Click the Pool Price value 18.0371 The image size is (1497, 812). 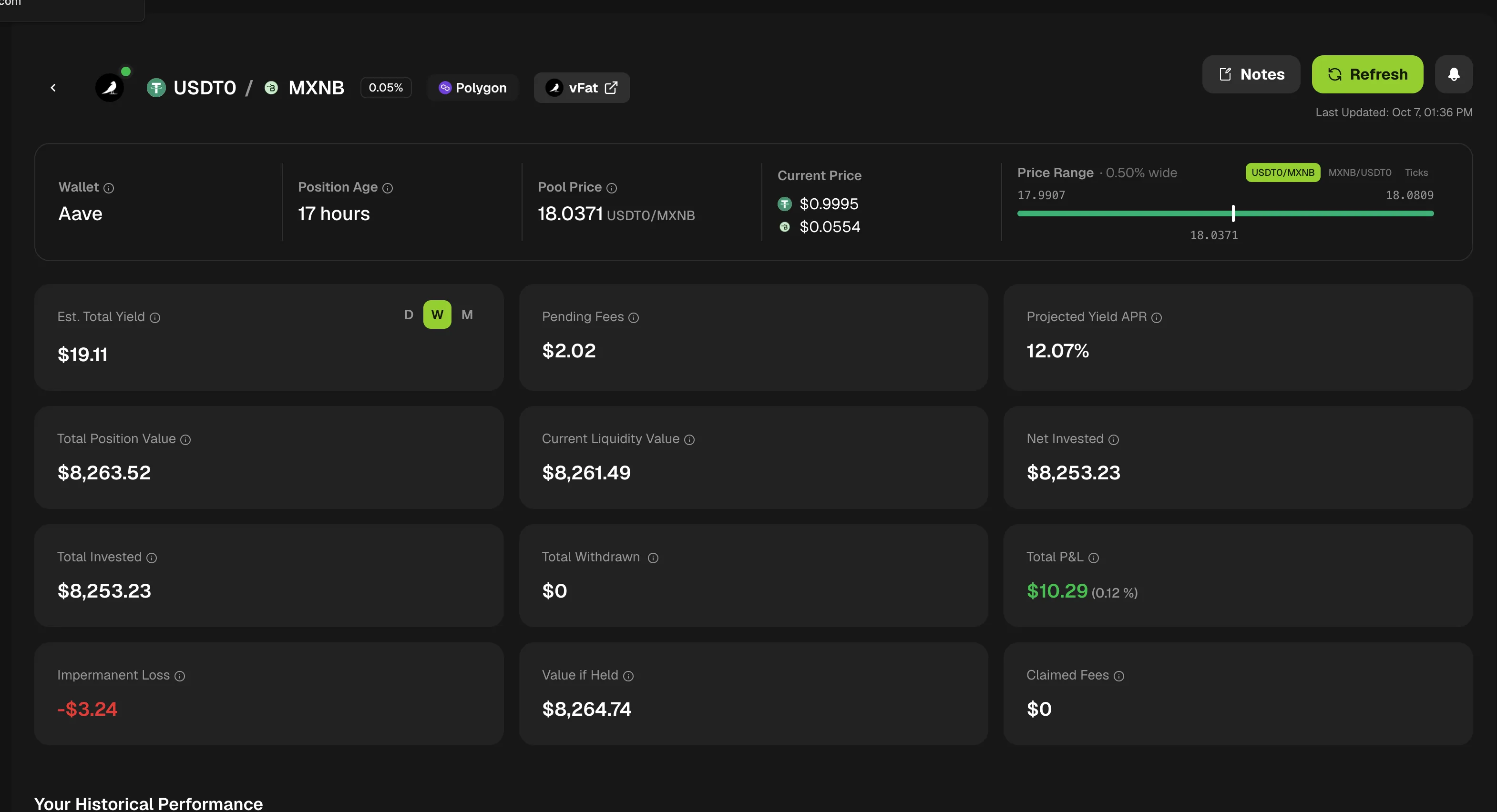[570, 214]
